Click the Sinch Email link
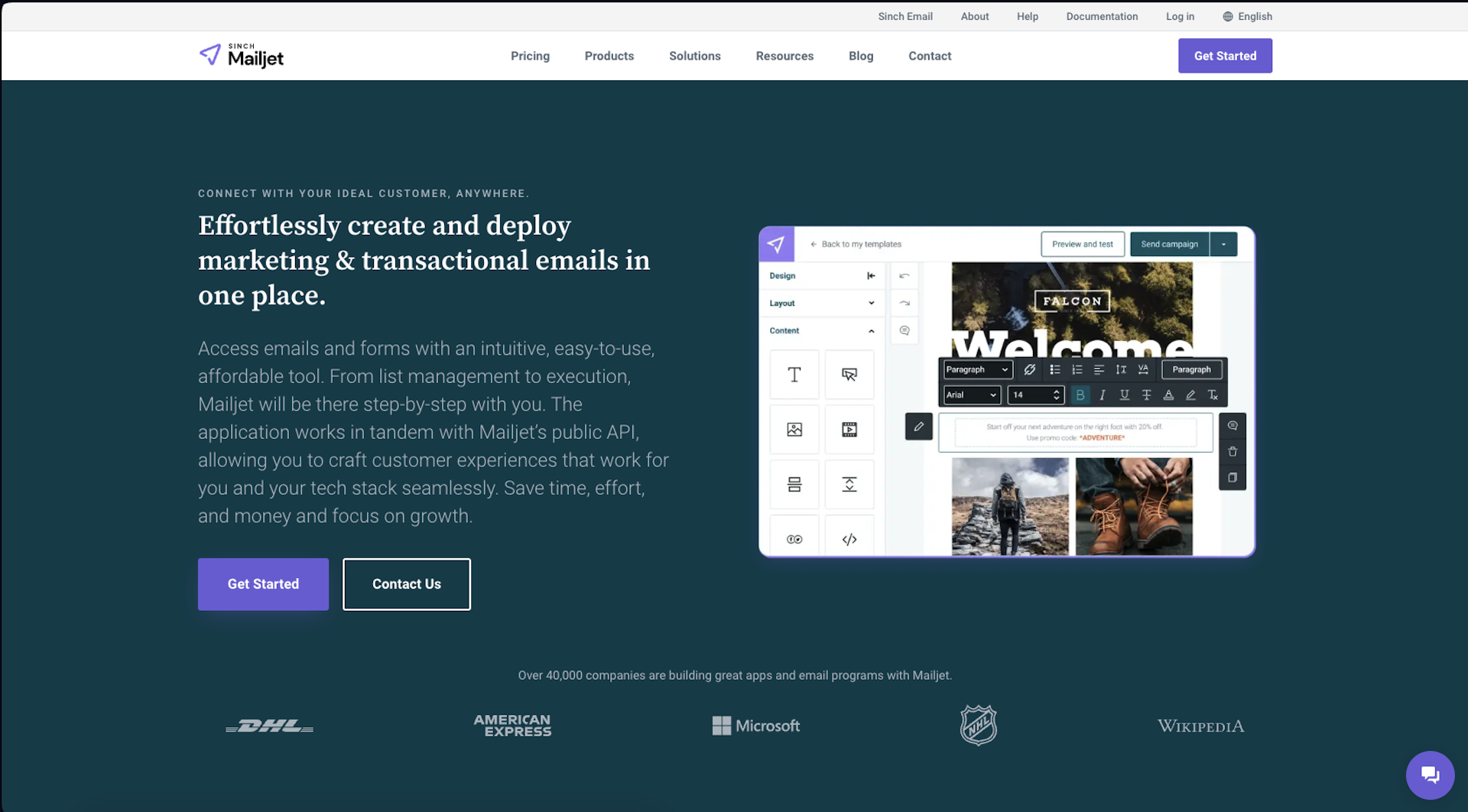Image resolution: width=1468 pixels, height=812 pixels. coord(905,16)
